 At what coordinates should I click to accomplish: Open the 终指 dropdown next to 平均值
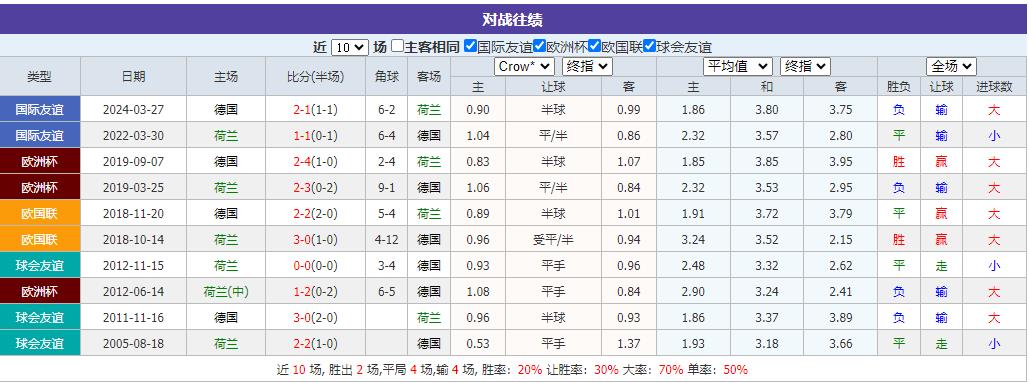pyautogui.click(x=805, y=66)
